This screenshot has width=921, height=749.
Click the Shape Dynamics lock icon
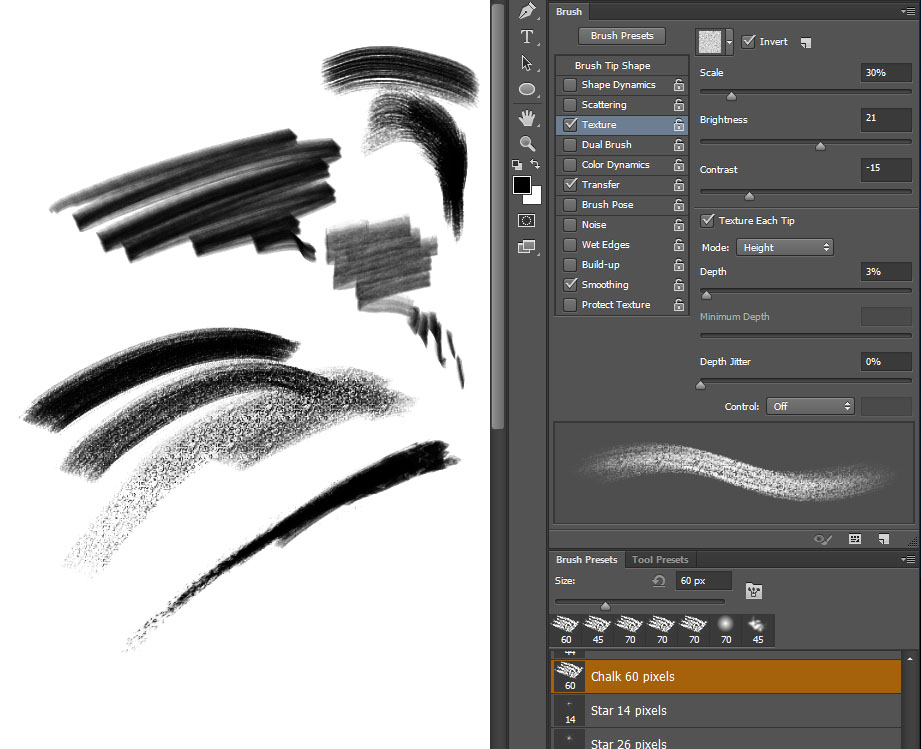click(679, 85)
